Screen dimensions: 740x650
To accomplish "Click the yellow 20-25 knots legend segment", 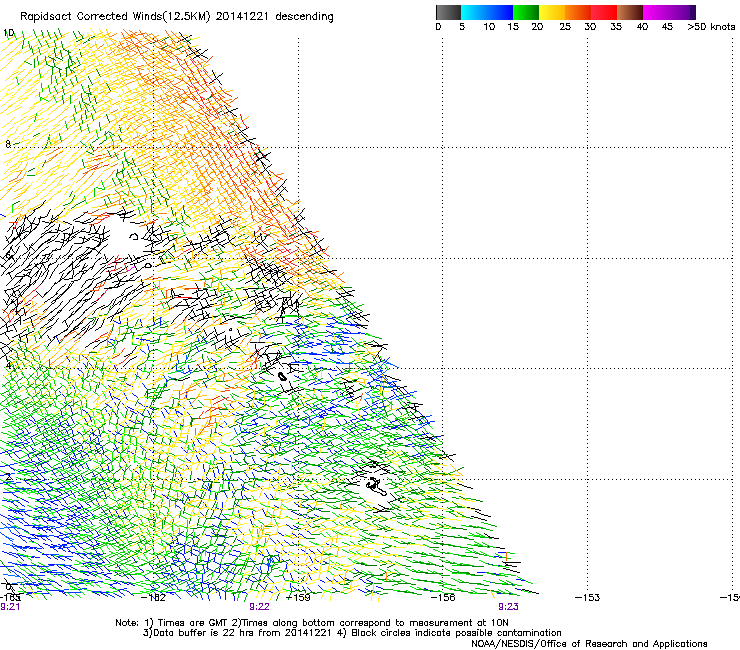I will (552, 12).
